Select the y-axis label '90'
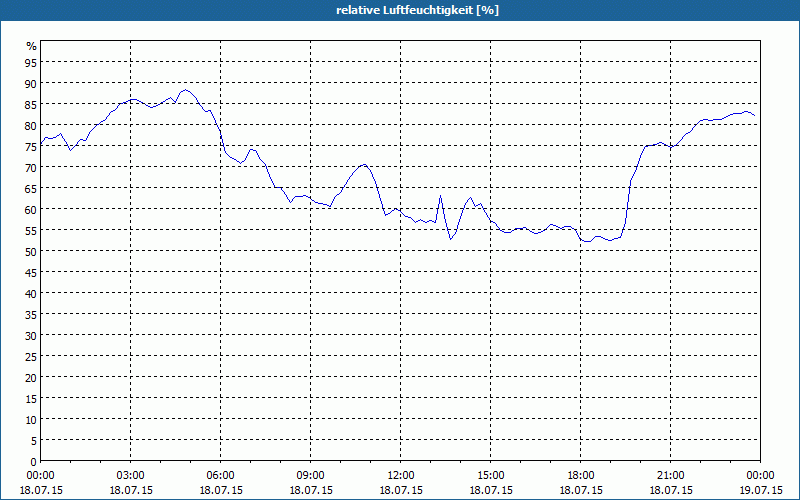The width and height of the screenshot is (800, 500). [31, 83]
